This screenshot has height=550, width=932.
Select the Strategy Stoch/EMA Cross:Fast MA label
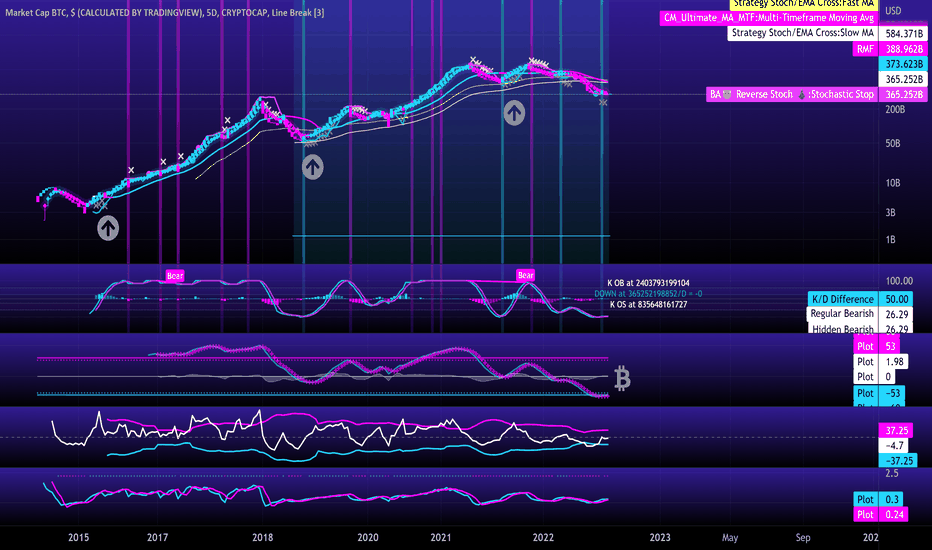point(804,4)
